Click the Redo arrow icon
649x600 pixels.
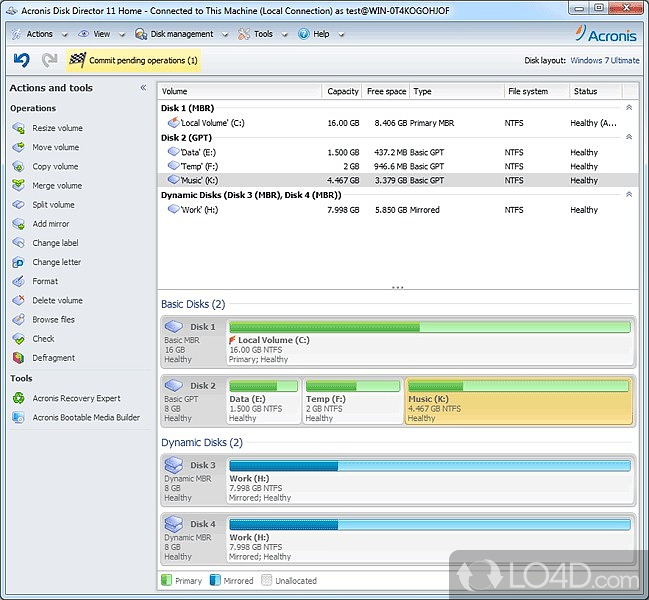coord(48,60)
